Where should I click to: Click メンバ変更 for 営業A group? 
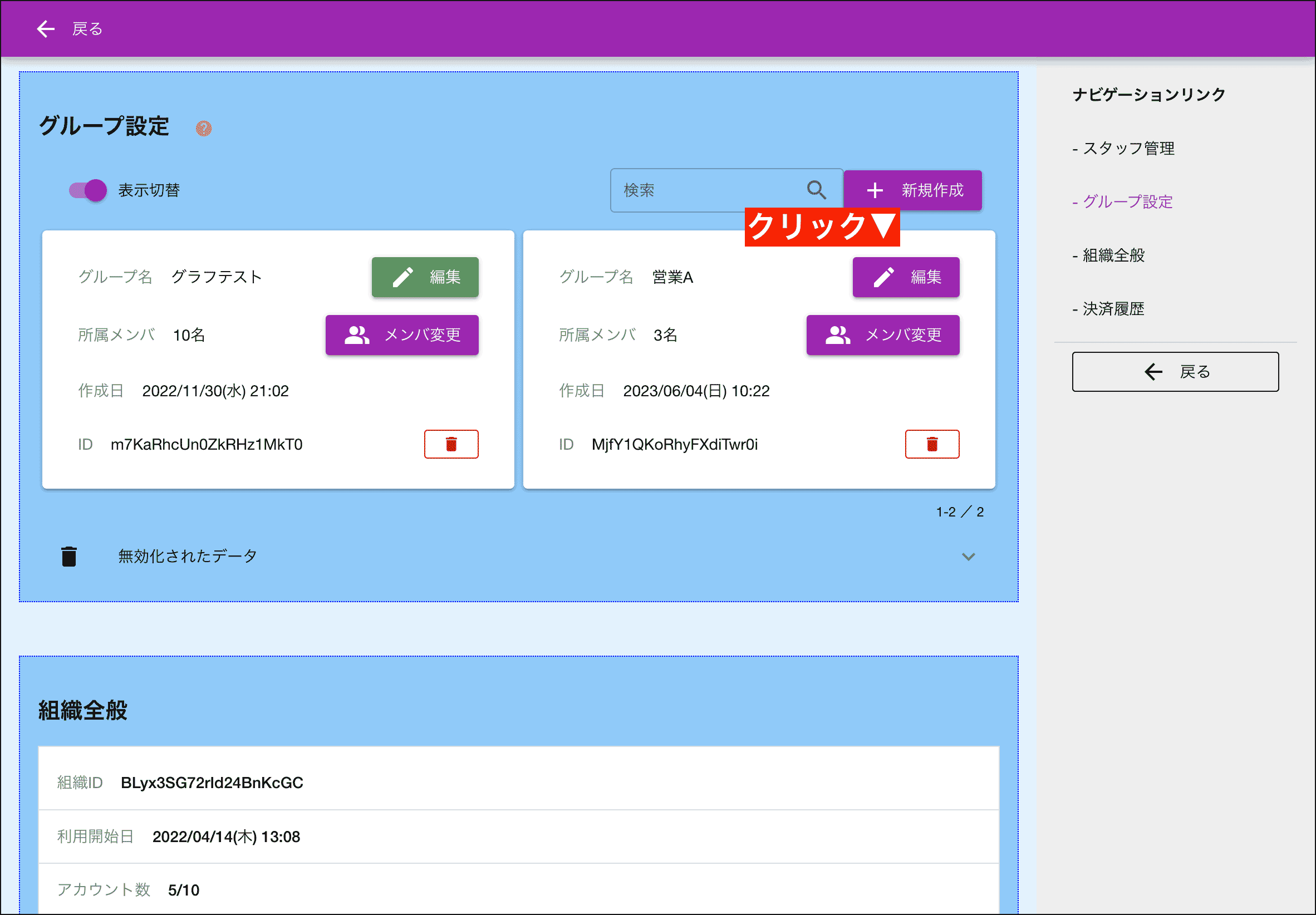click(882, 335)
